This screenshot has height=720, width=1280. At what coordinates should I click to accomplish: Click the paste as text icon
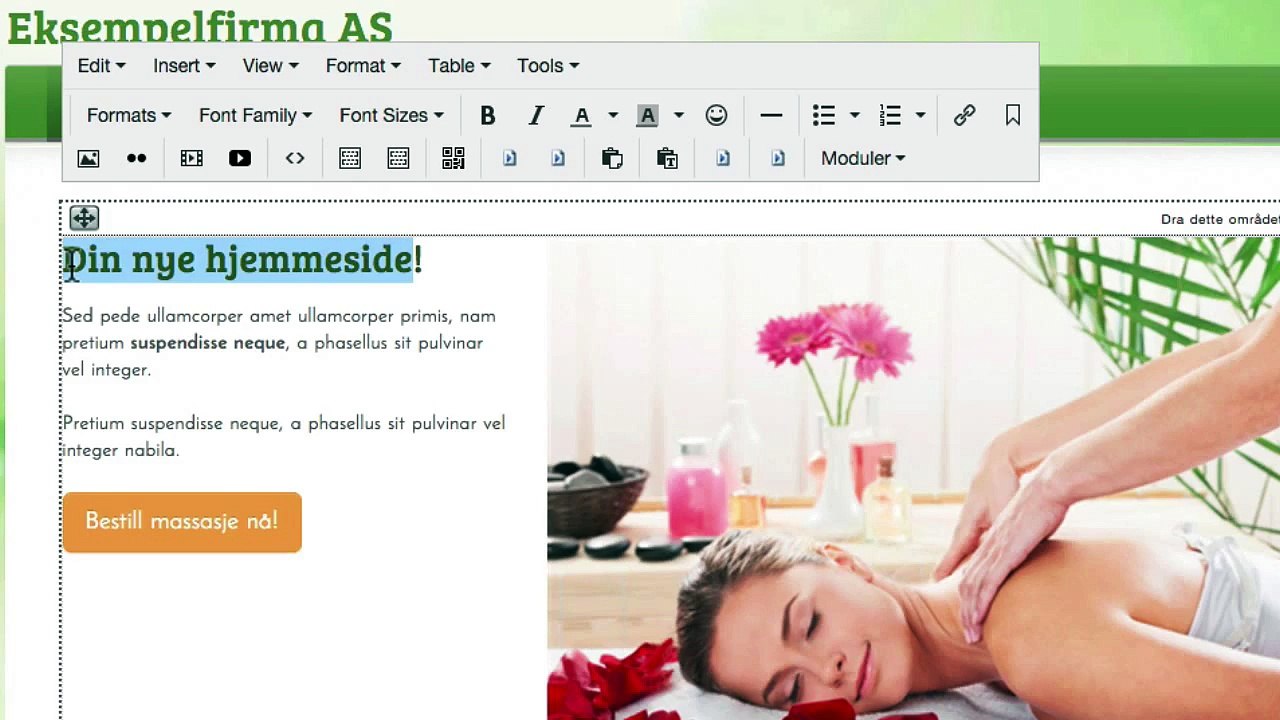click(x=667, y=158)
